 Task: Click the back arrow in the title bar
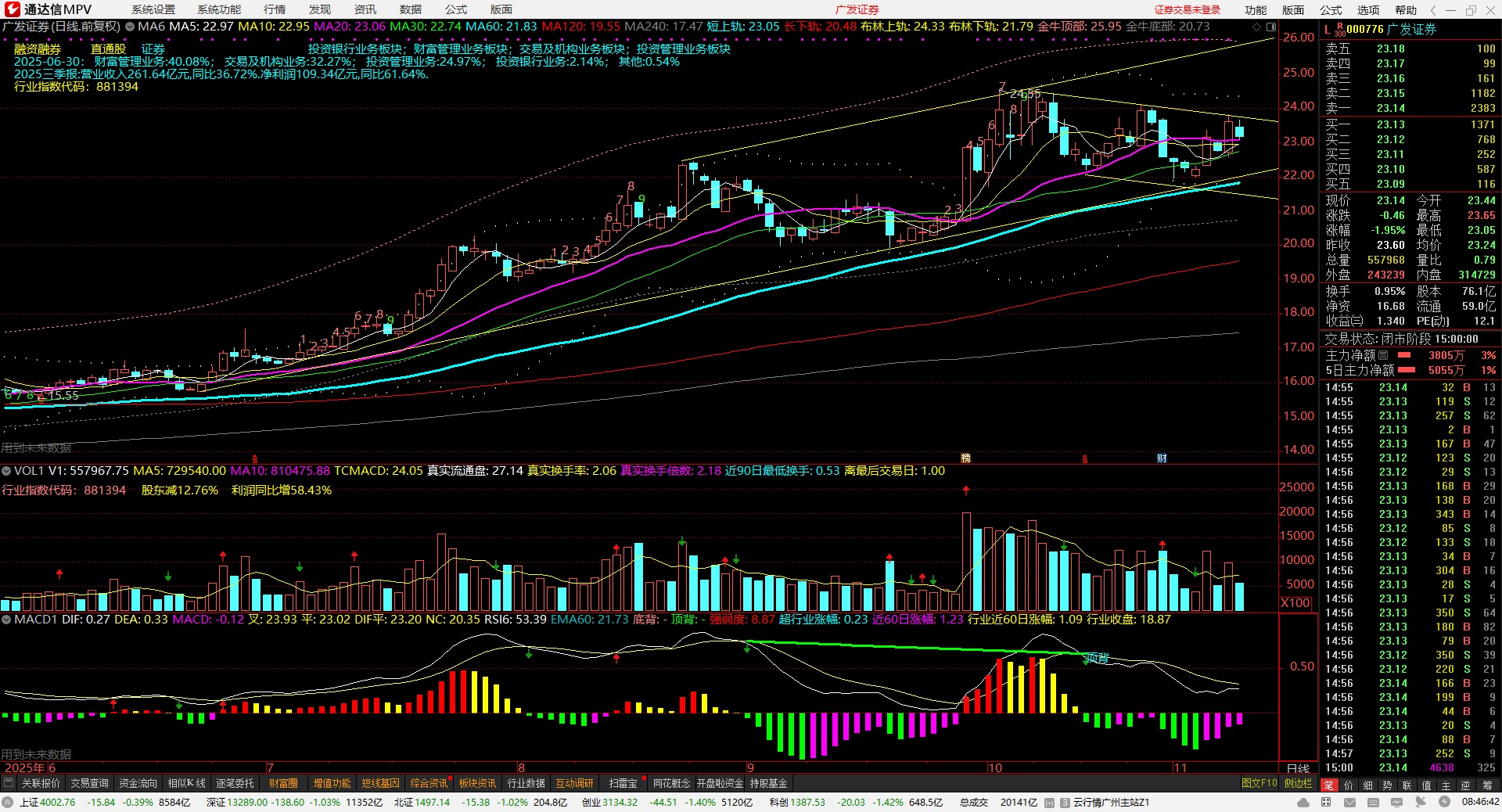click(x=1433, y=10)
